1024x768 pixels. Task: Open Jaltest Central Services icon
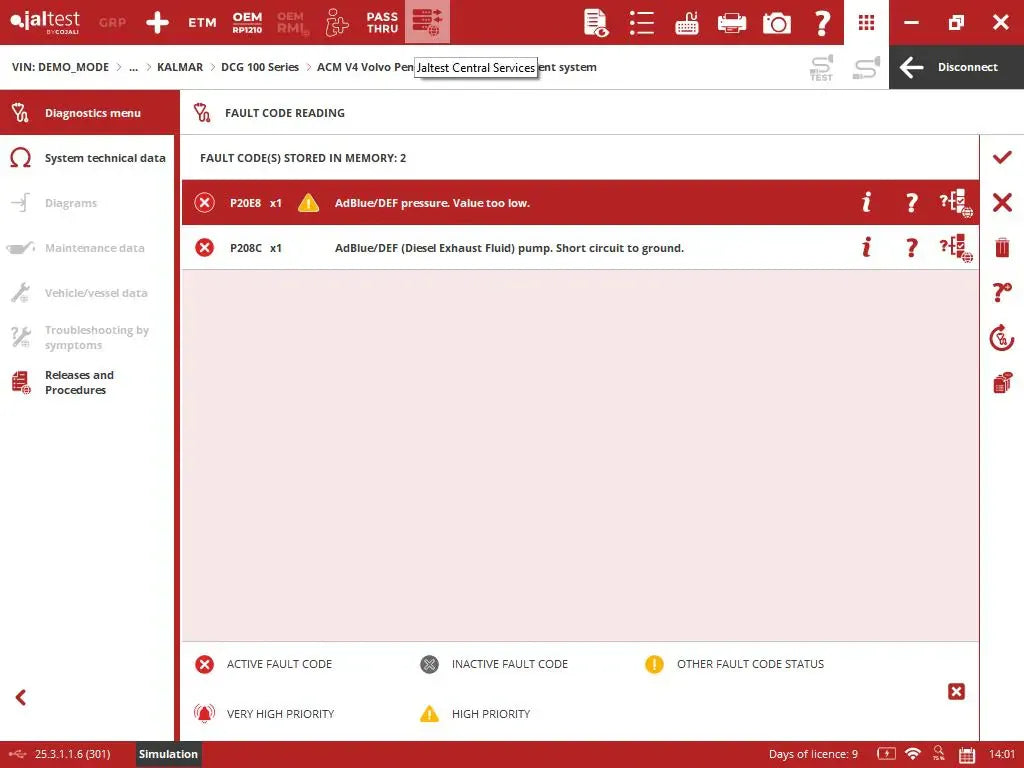click(x=427, y=22)
